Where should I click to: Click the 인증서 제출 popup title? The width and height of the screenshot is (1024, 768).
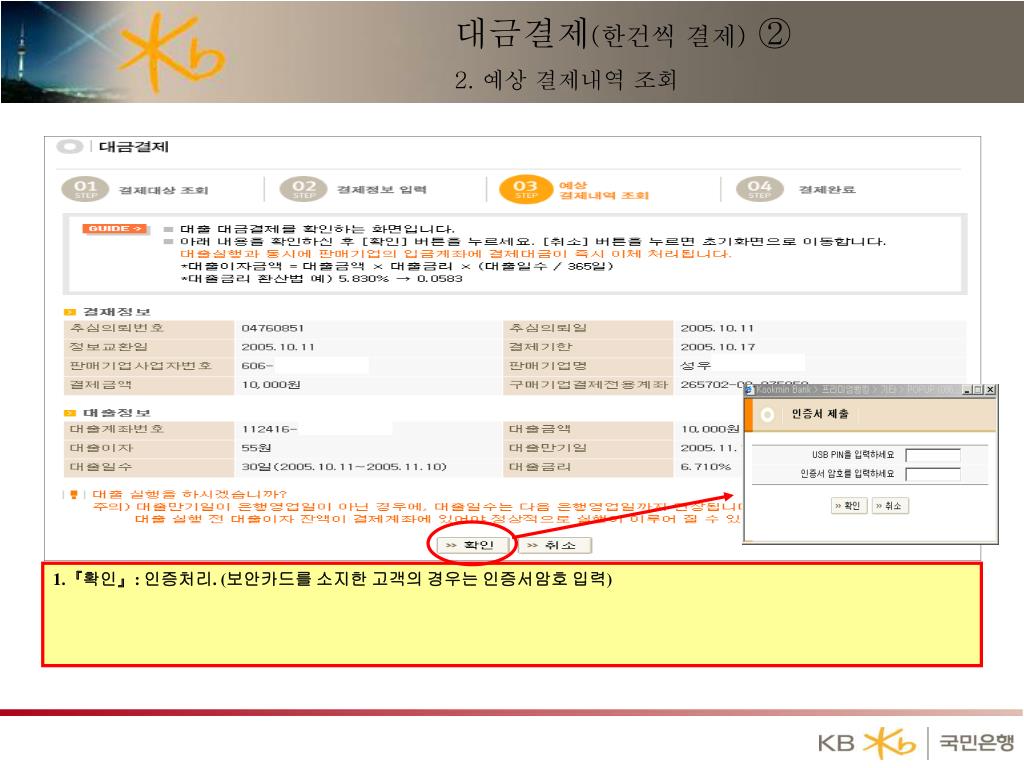[x=820, y=414]
